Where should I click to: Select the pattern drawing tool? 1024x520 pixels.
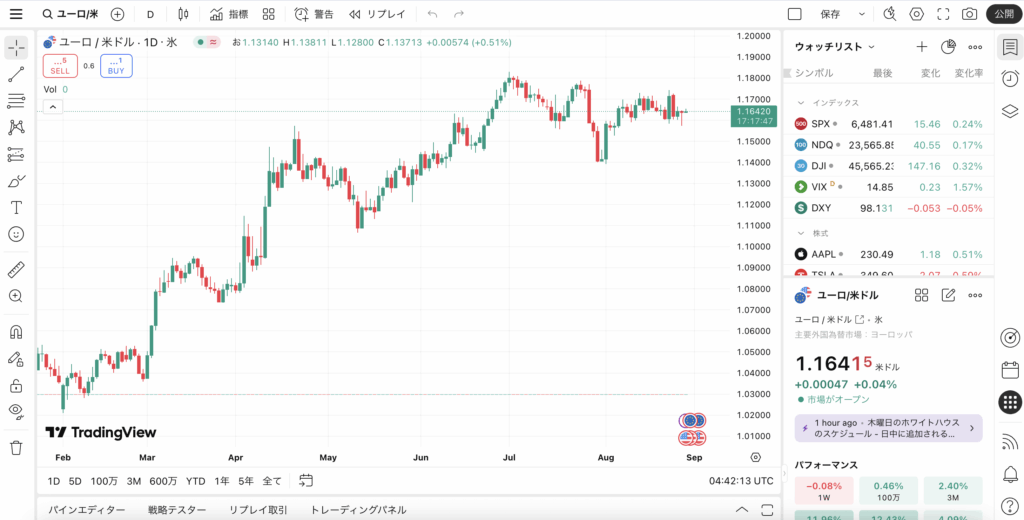(x=16, y=127)
